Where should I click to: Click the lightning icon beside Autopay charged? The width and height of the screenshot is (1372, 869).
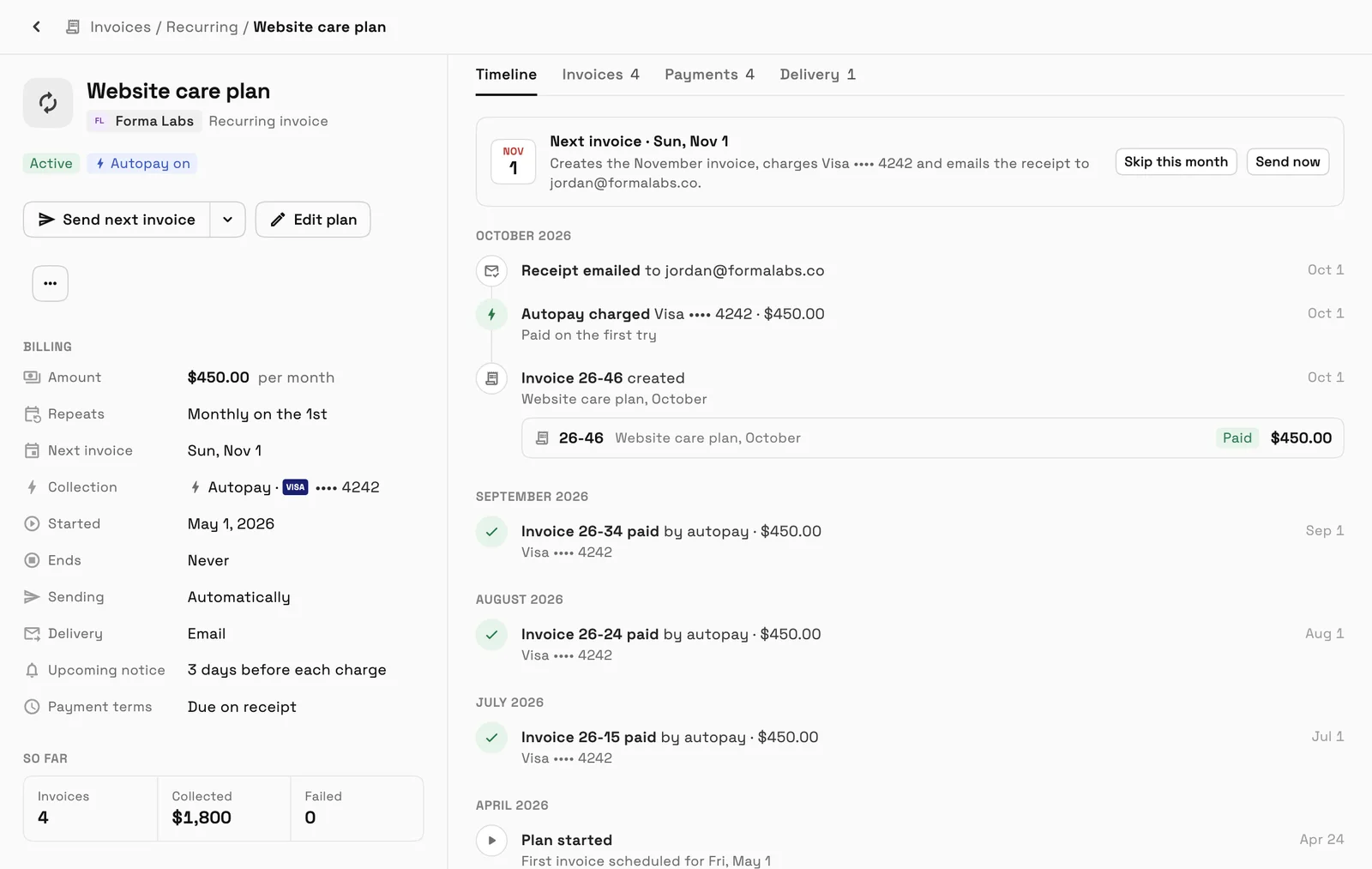pyautogui.click(x=491, y=314)
